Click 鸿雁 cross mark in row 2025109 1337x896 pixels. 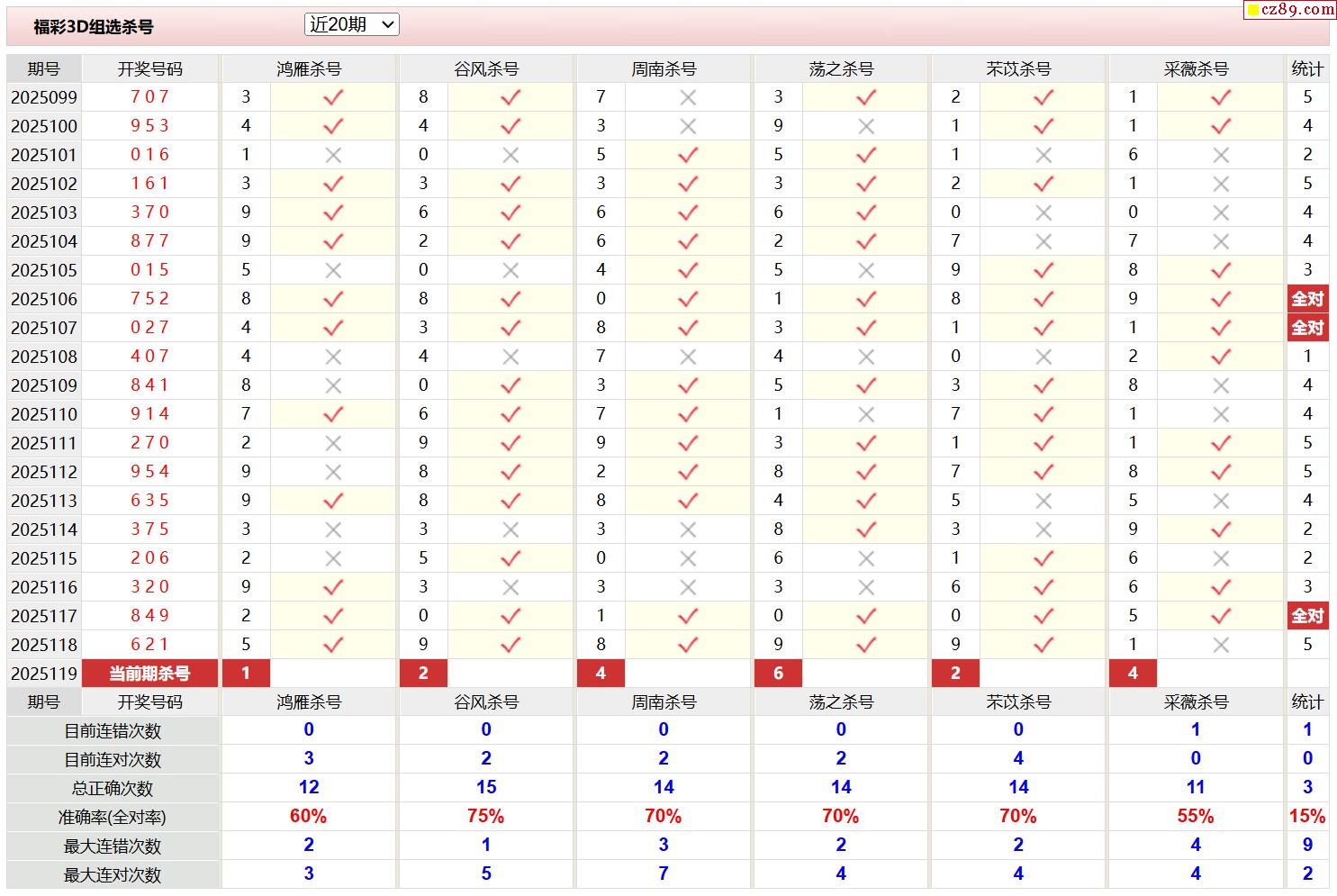333,385
